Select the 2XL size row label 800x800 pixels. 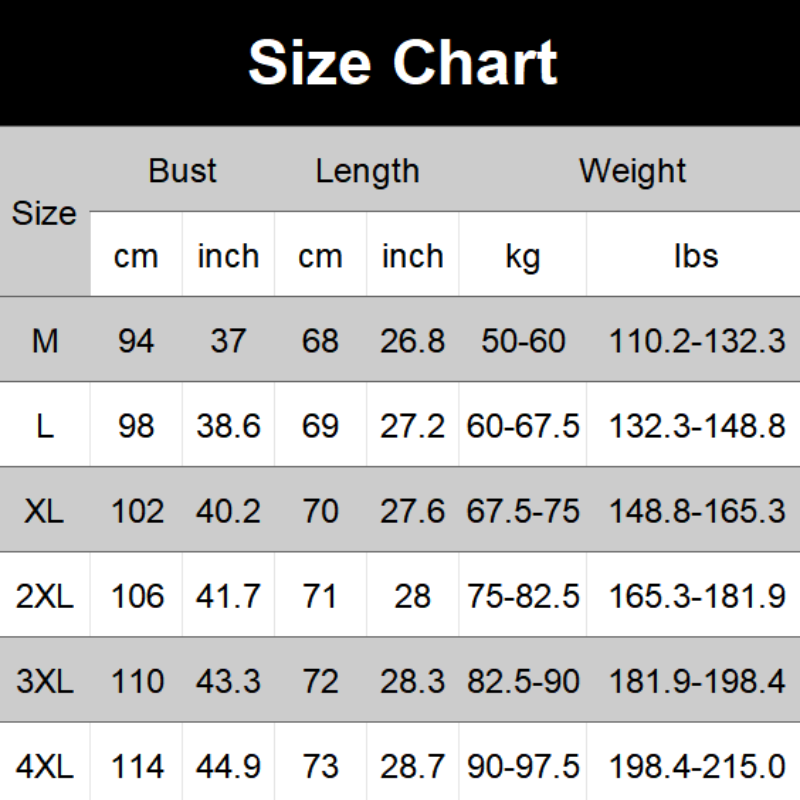(x=45, y=597)
